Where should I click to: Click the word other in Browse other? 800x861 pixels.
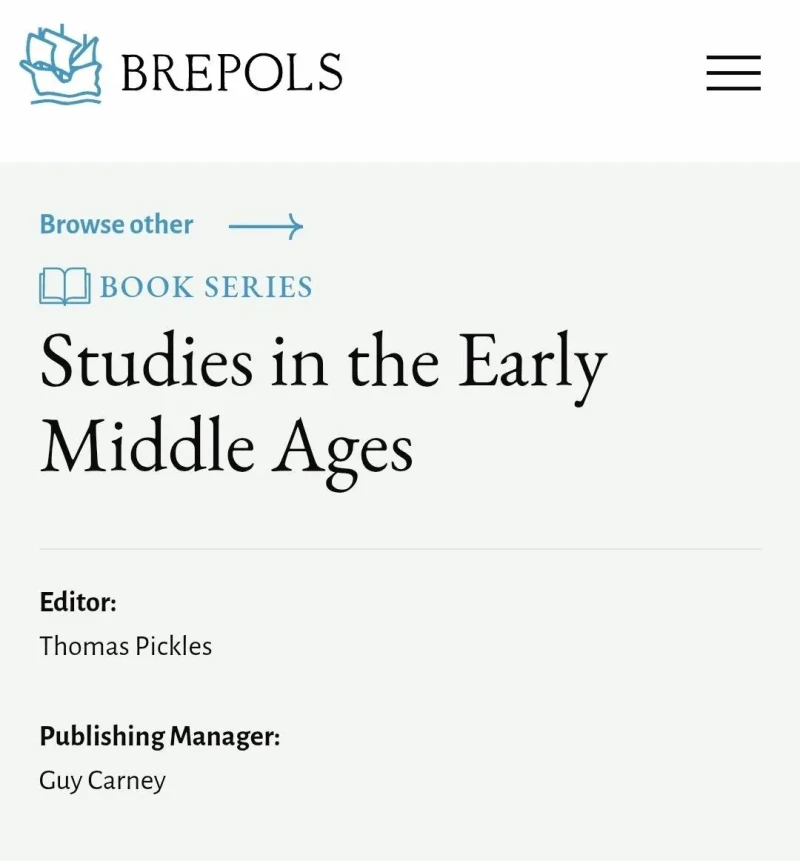pos(161,225)
